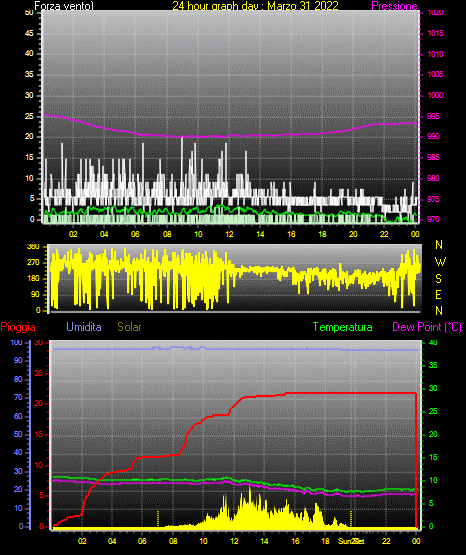The width and height of the screenshot is (466, 555).
Task: Click the pressure axis value 1005
Action: [x=435, y=74]
